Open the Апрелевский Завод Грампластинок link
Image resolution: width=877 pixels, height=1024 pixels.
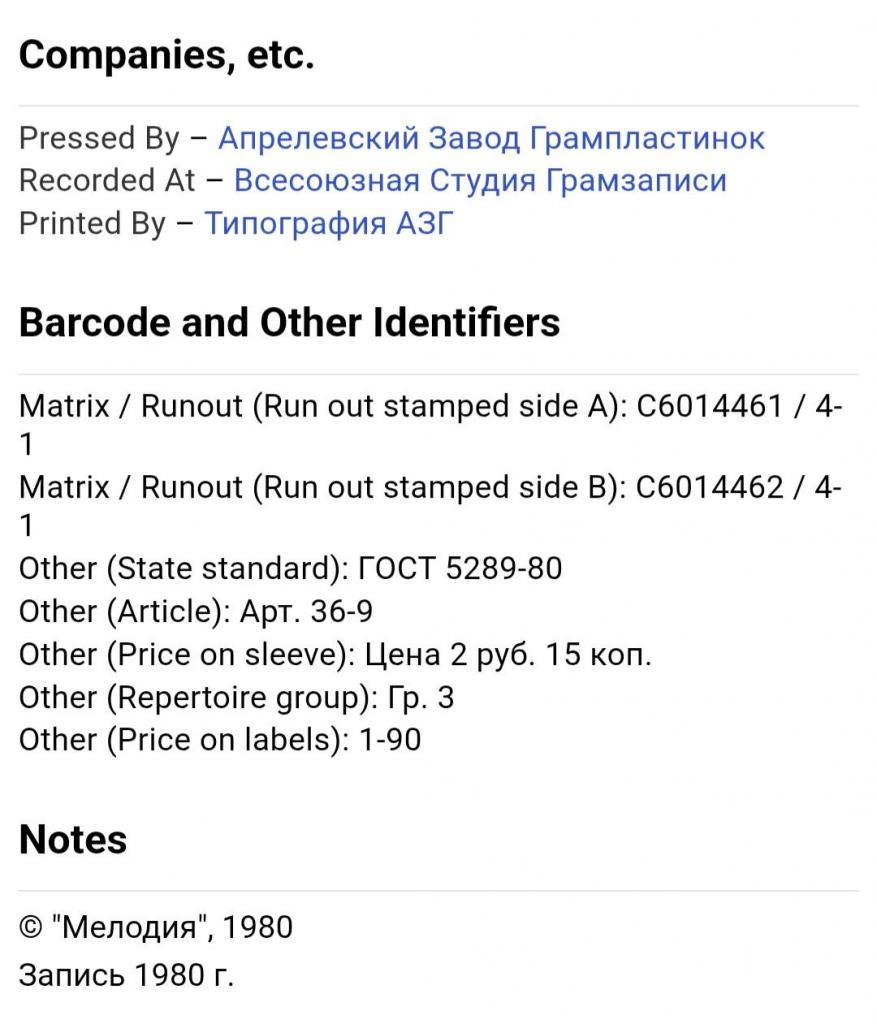click(x=491, y=138)
